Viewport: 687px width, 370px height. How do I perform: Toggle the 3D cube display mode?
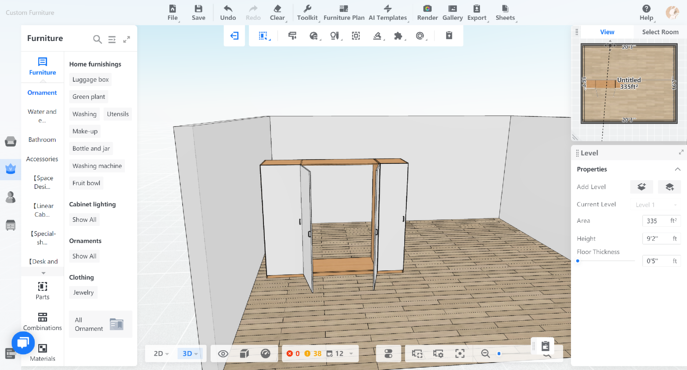click(x=244, y=353)
